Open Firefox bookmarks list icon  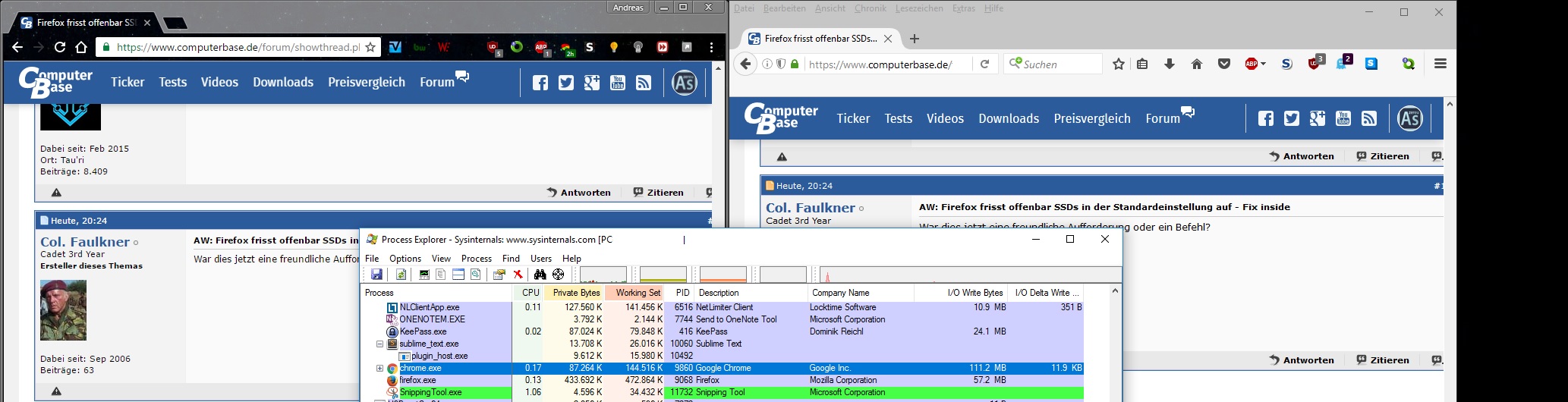pyautogui.click(x=1142, y=64)
